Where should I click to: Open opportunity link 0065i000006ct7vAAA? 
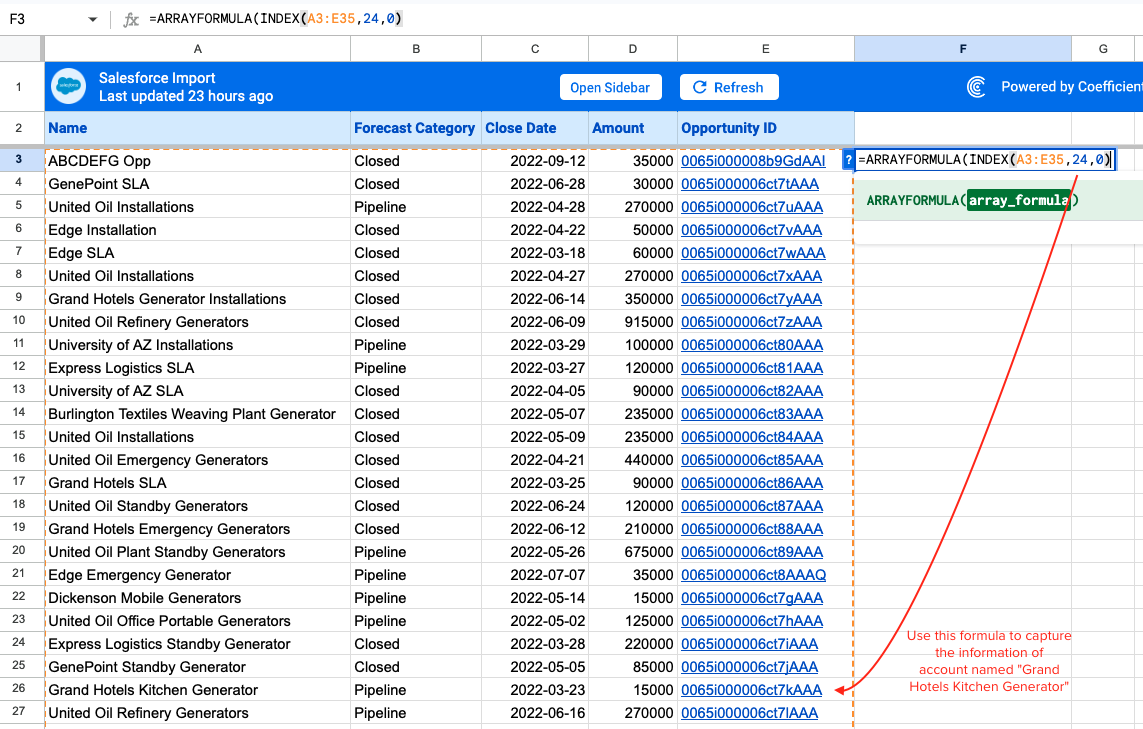click(752, 230)
